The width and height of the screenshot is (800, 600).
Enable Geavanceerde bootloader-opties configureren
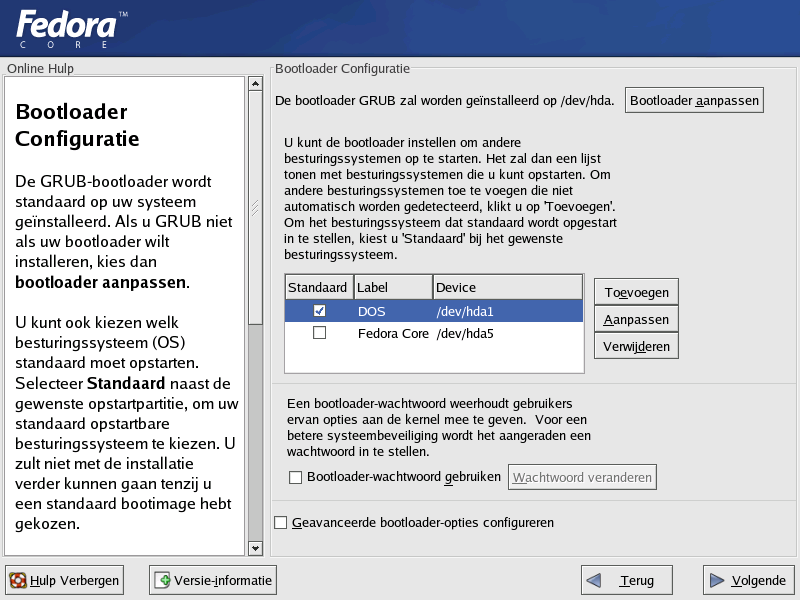(281, 522)
